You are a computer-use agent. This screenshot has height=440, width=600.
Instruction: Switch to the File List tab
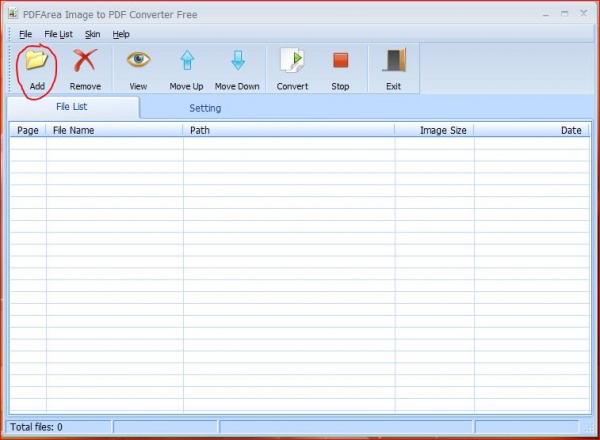(x=73, y=107)
